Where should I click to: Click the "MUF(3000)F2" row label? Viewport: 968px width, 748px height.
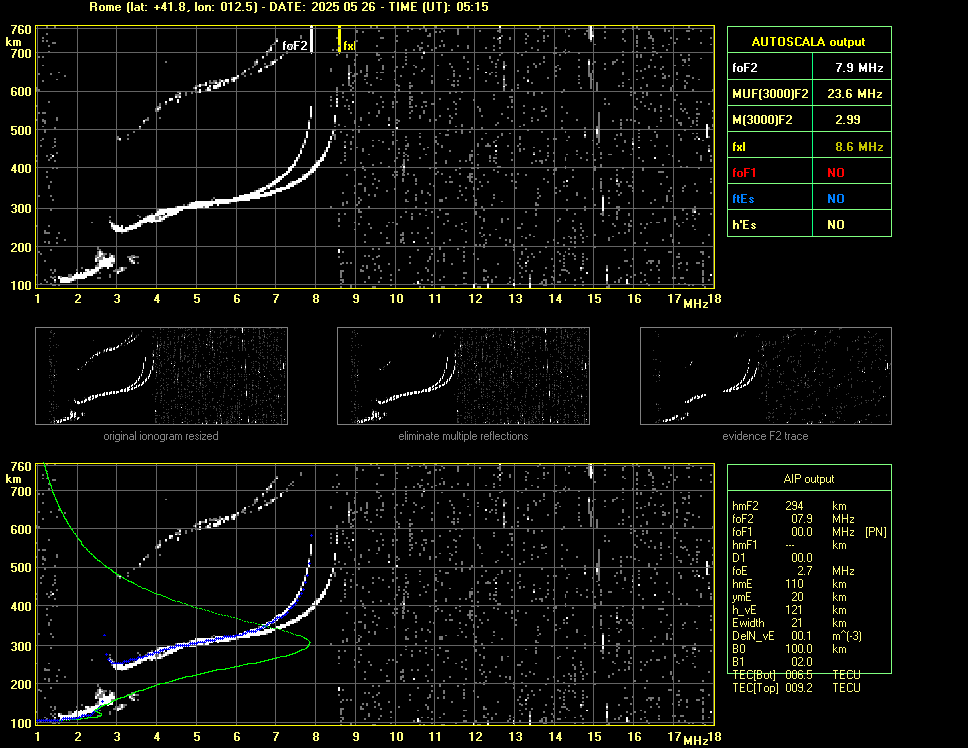[x=770, y=94]
